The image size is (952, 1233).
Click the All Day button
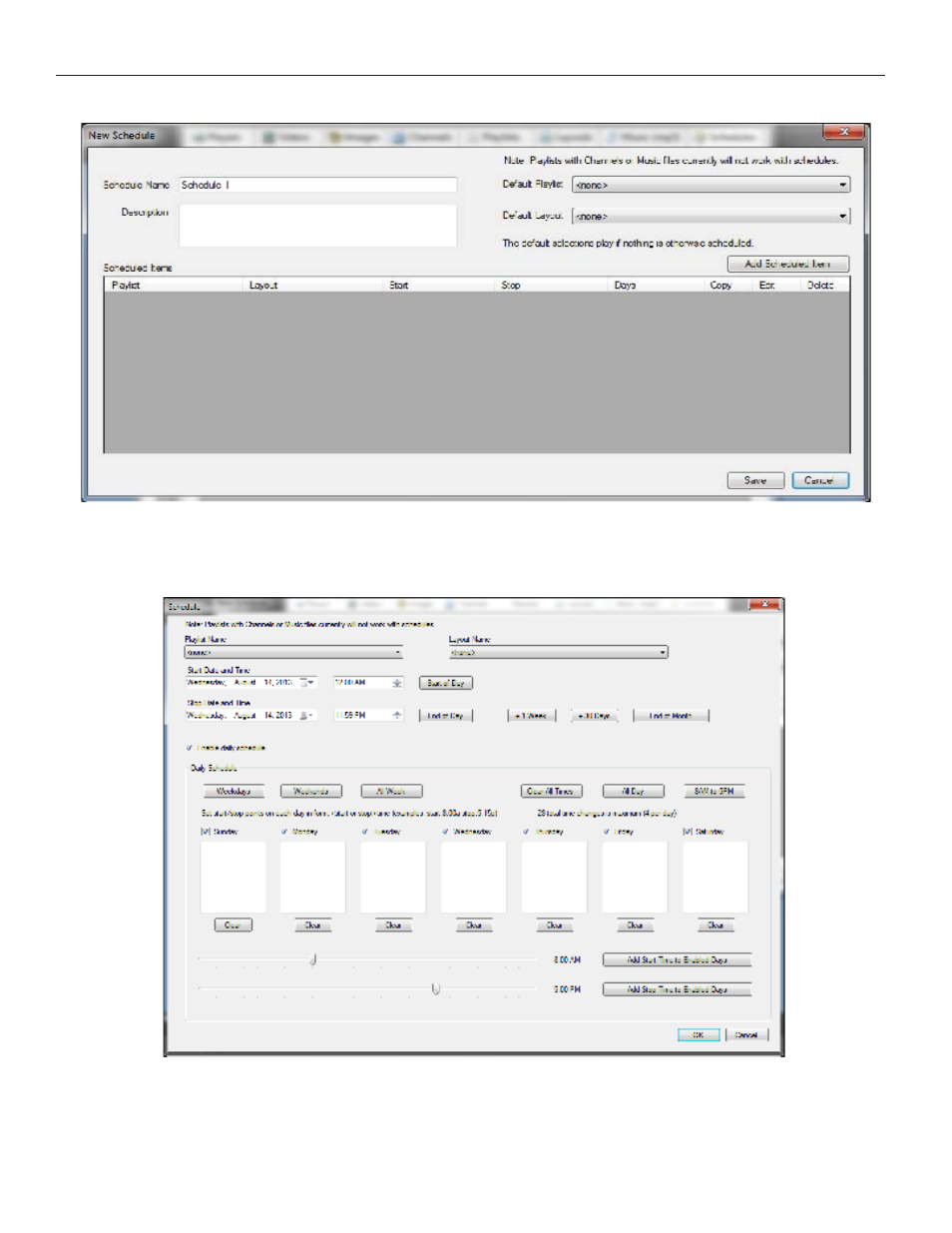634,791
